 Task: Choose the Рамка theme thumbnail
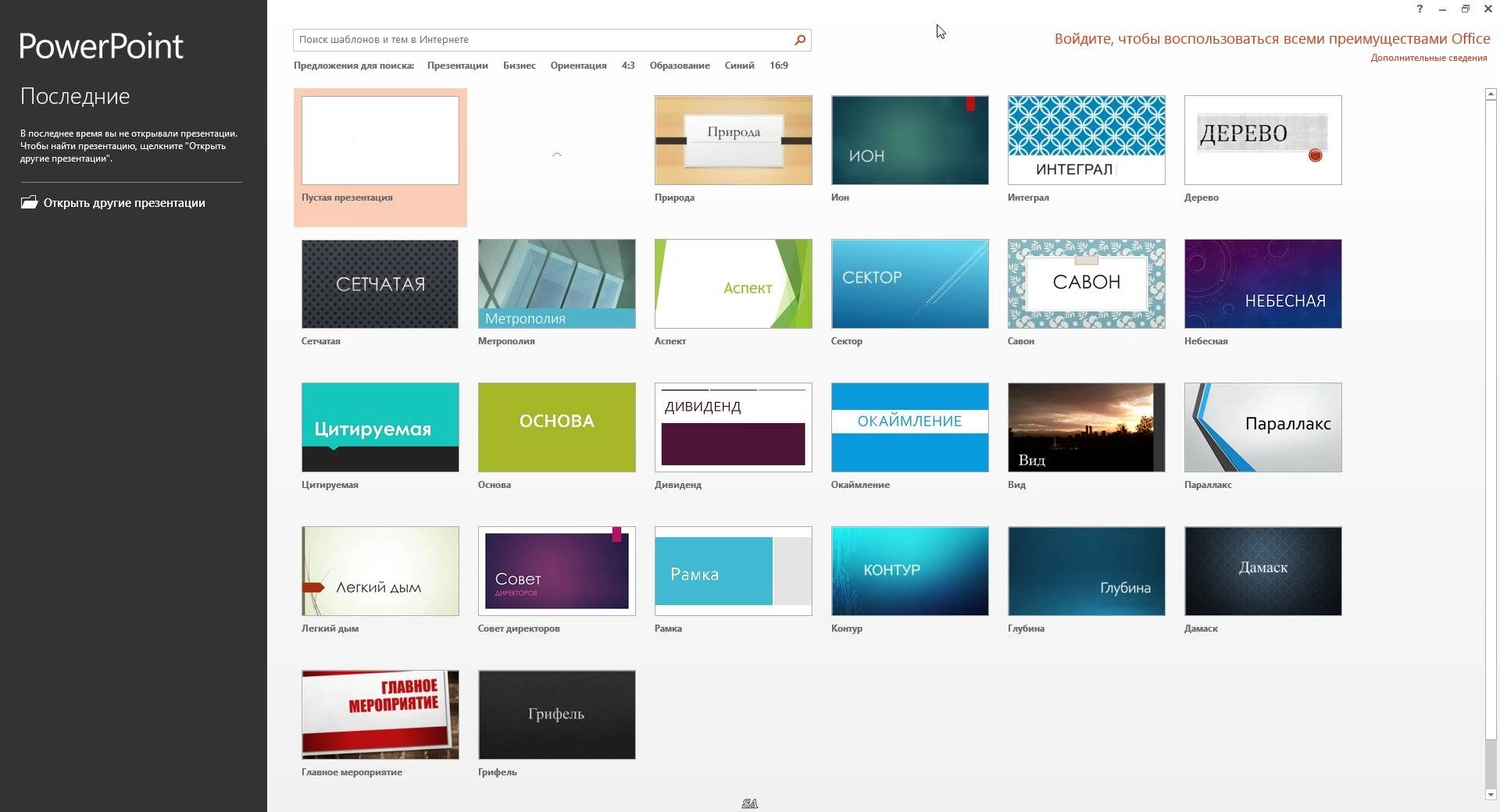pyautogui.click(x=734, y=572)
